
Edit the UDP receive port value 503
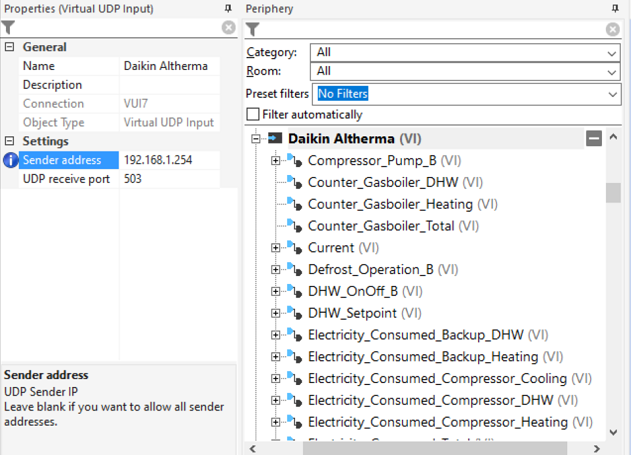(169, 179)
